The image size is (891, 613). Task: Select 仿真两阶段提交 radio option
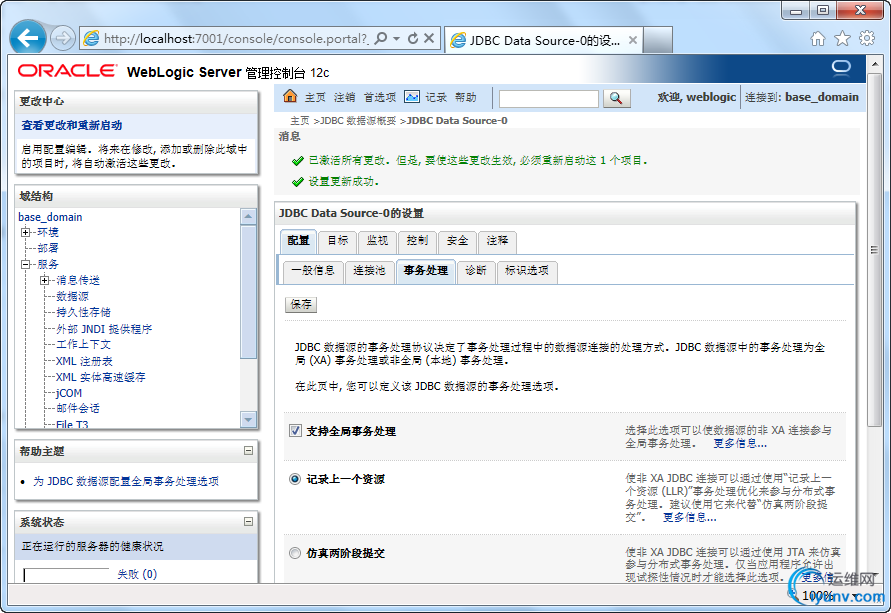coord(295,553)
